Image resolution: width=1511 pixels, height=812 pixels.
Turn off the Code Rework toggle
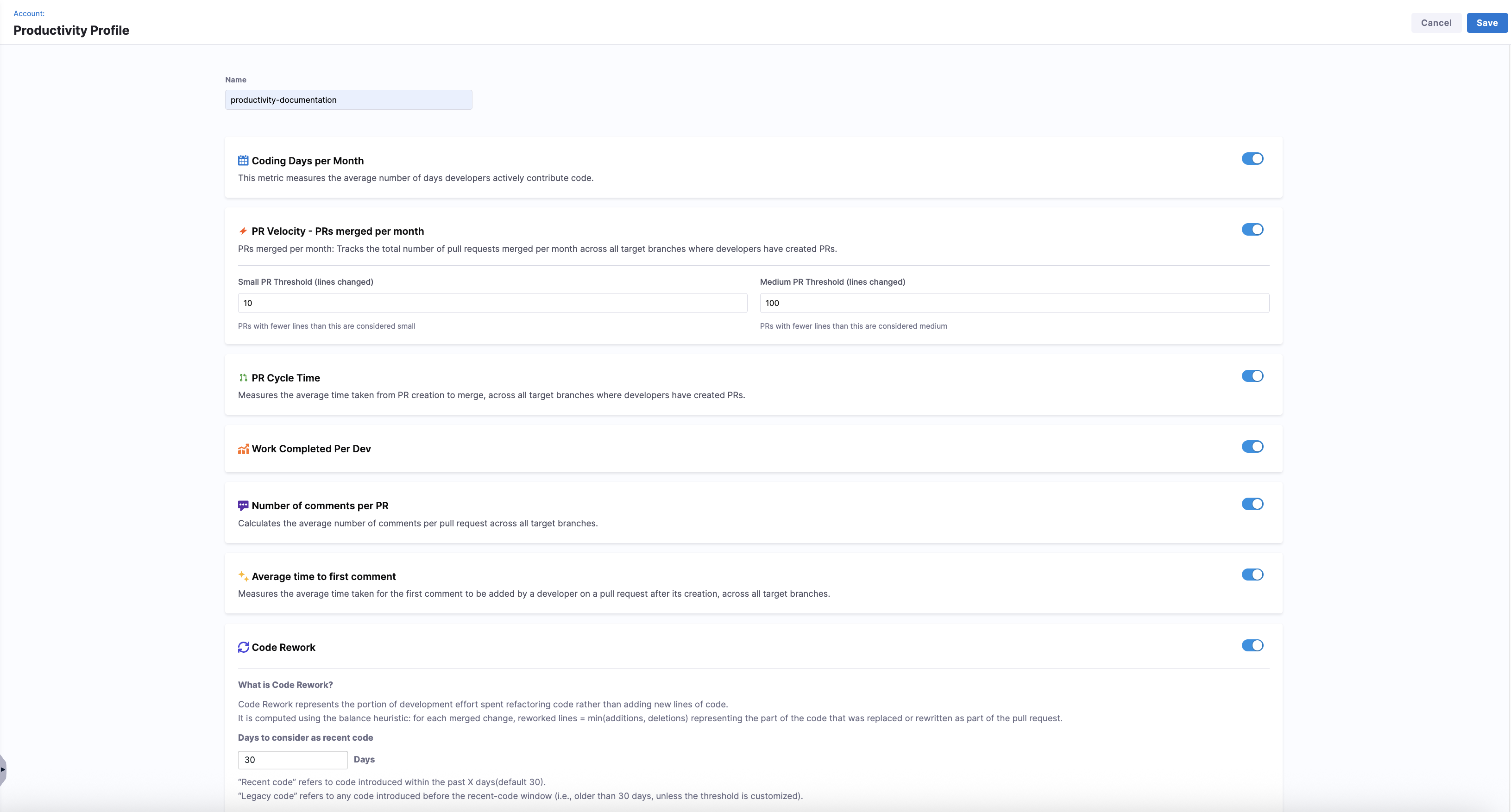pos(1252,645)
